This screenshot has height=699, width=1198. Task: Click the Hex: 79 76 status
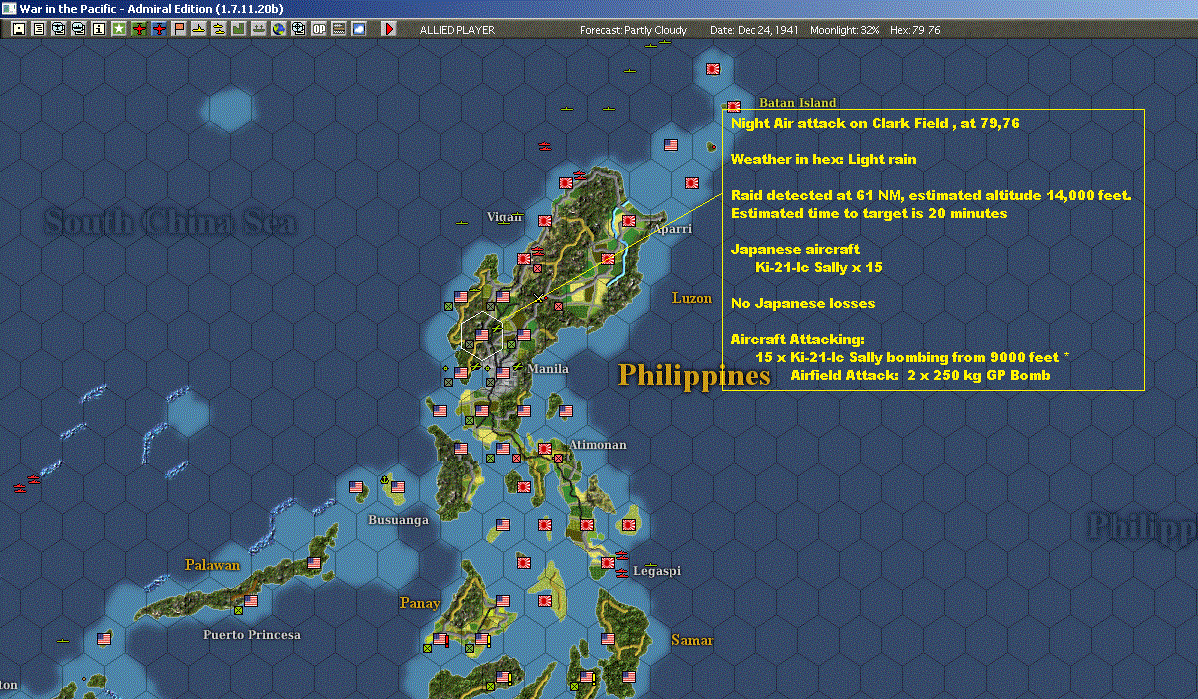point(915,30)
